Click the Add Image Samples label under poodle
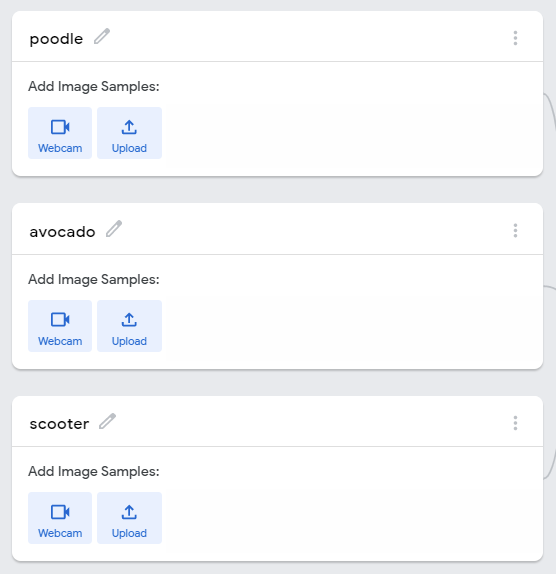556x574 pixels. tap(94, 86)
